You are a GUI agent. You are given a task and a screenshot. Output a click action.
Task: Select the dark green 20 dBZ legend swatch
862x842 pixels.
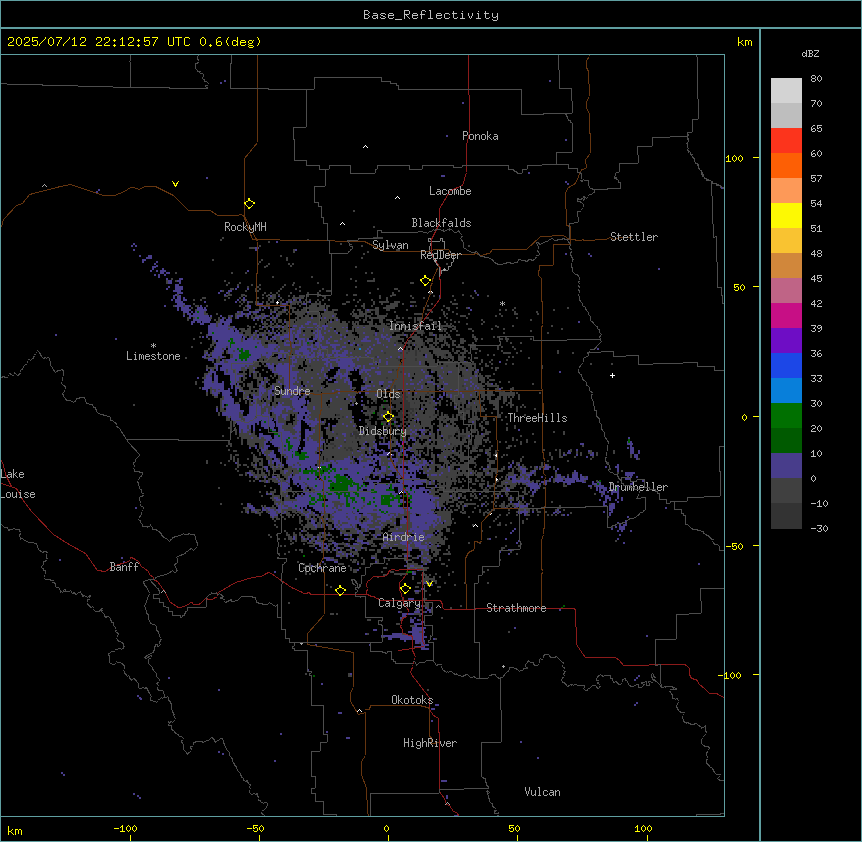[x=786, y=441]
